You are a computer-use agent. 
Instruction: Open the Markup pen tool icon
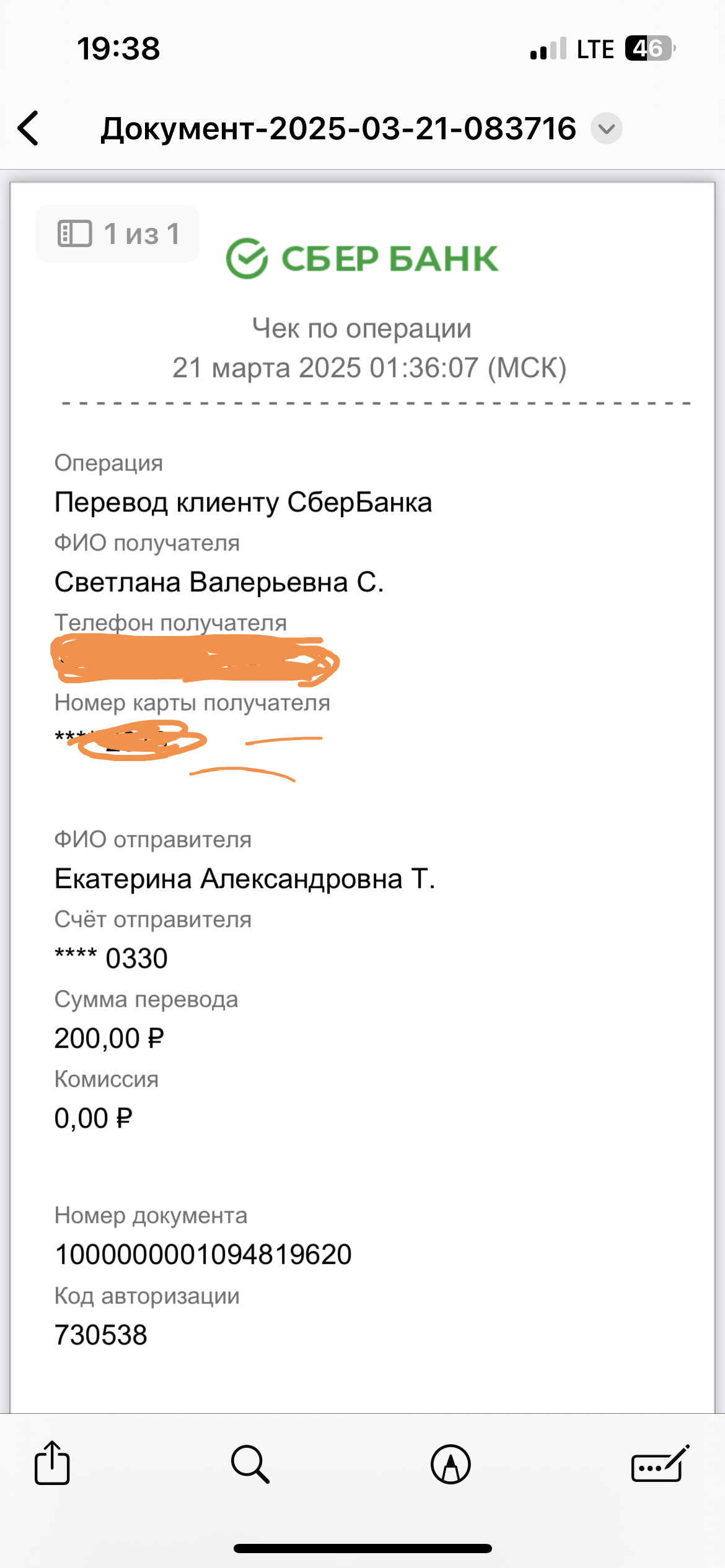450,1465
